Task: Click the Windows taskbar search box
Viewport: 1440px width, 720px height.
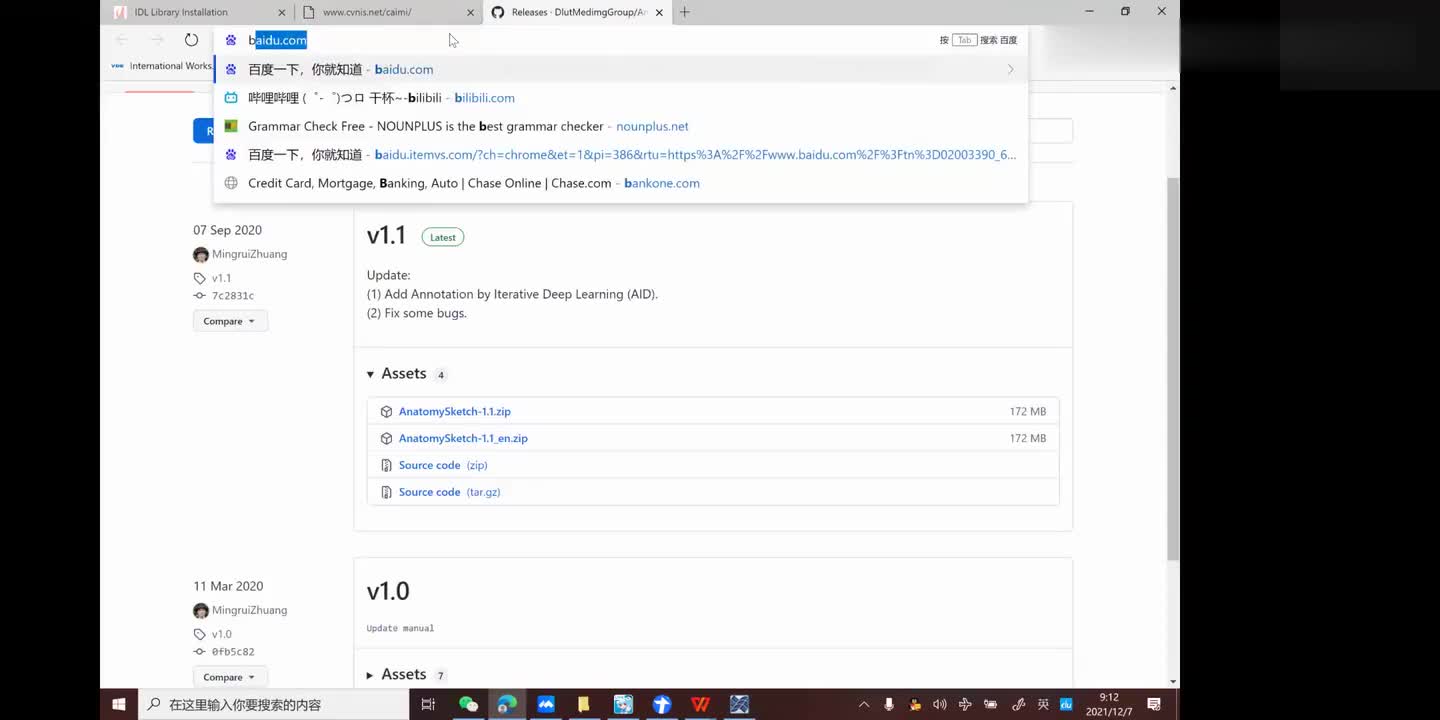Action: tap(273, 704)
